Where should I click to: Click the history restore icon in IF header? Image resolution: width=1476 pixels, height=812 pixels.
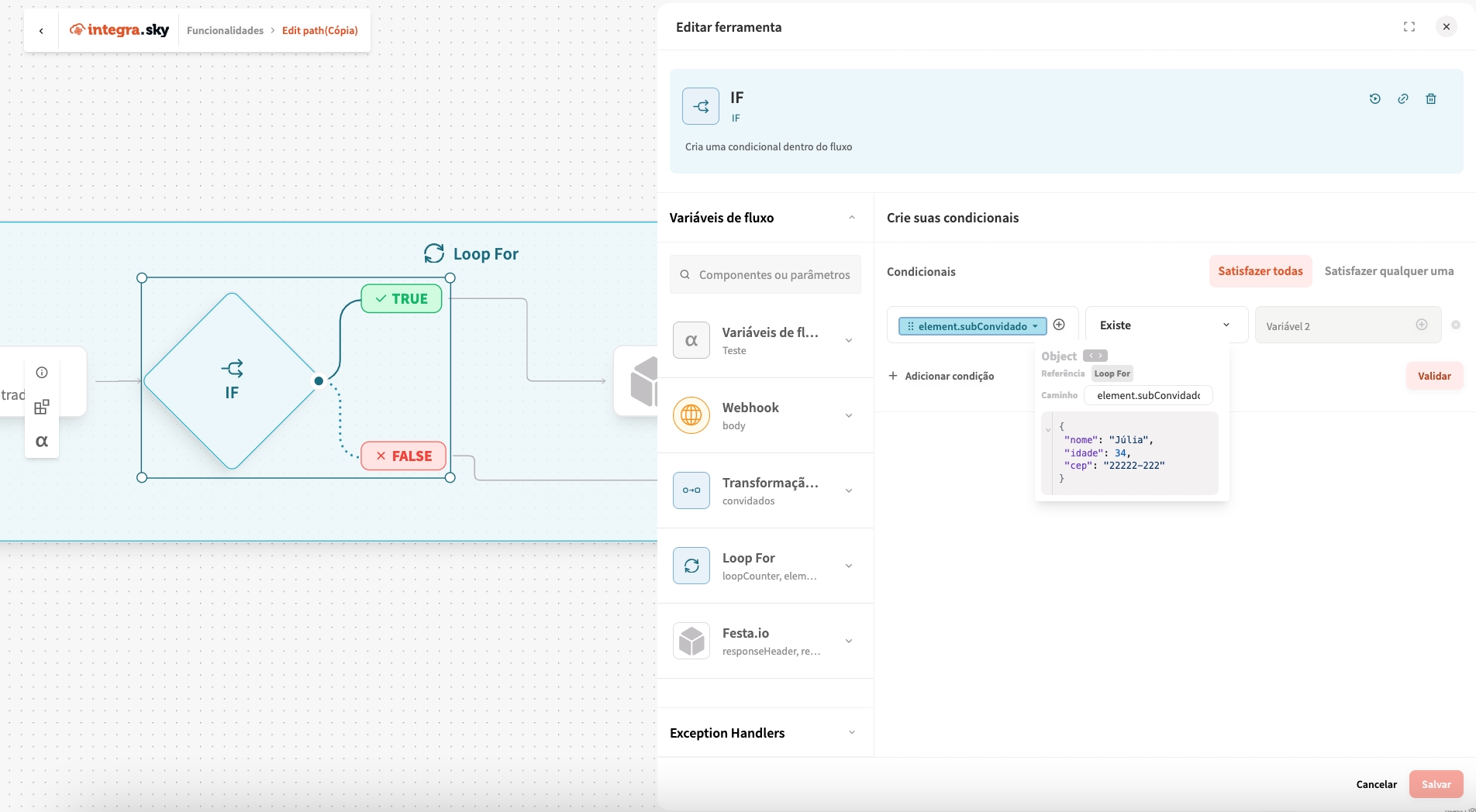[1374, 98]
